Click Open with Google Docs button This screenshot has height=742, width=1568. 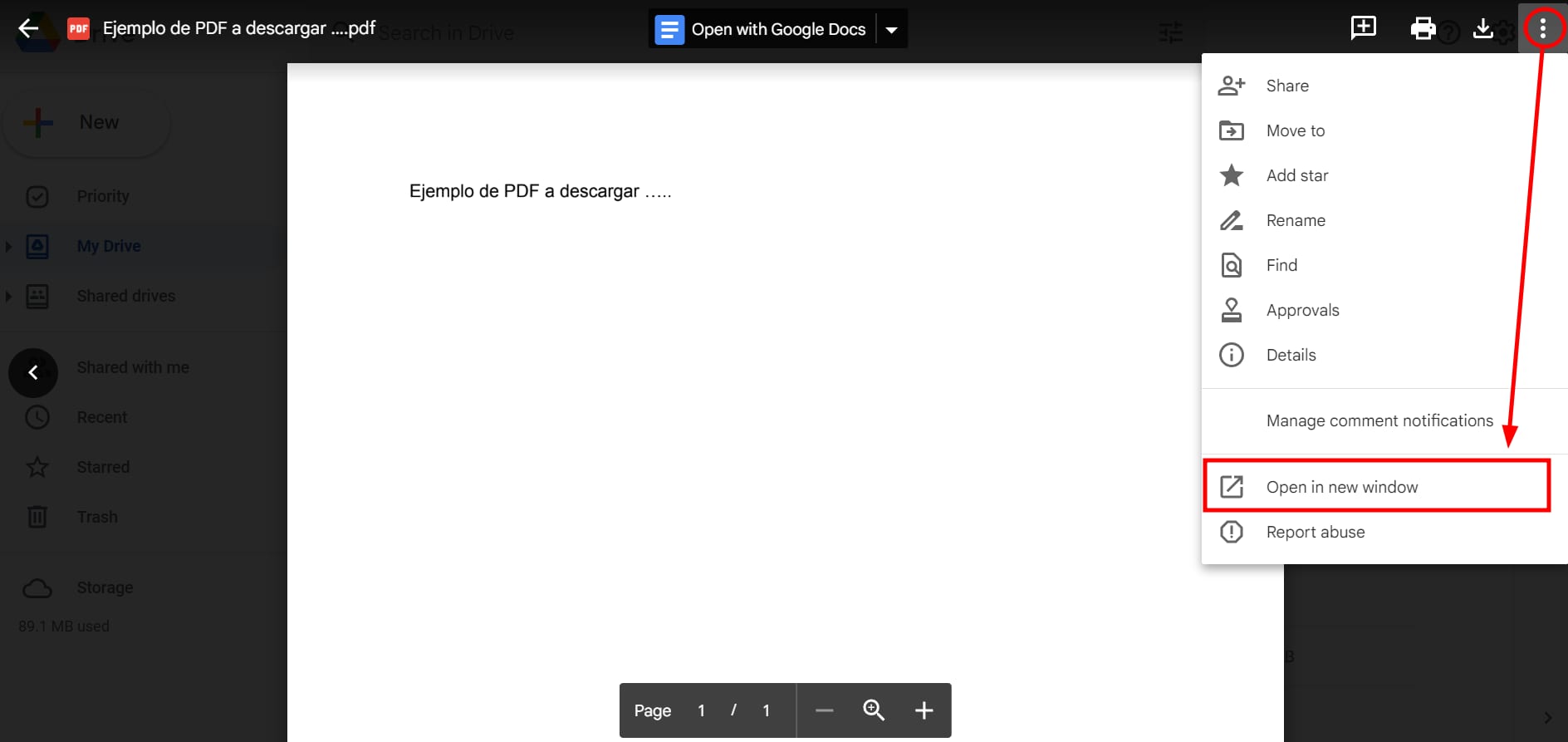pyautogui.click(x=762, y=30)
